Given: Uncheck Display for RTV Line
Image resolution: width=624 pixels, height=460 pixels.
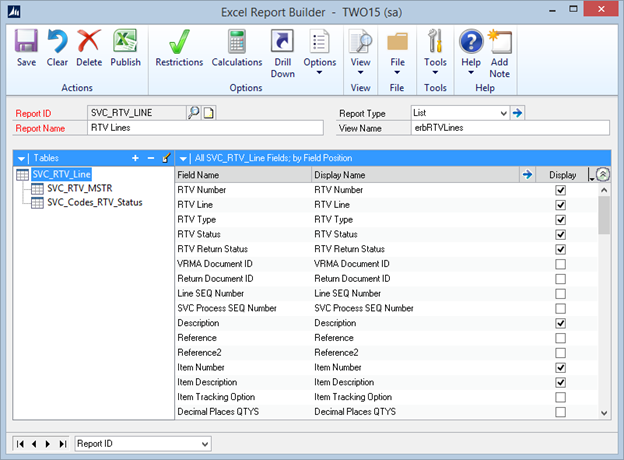Looking at the screenshot, I should [x=560, y=205].
